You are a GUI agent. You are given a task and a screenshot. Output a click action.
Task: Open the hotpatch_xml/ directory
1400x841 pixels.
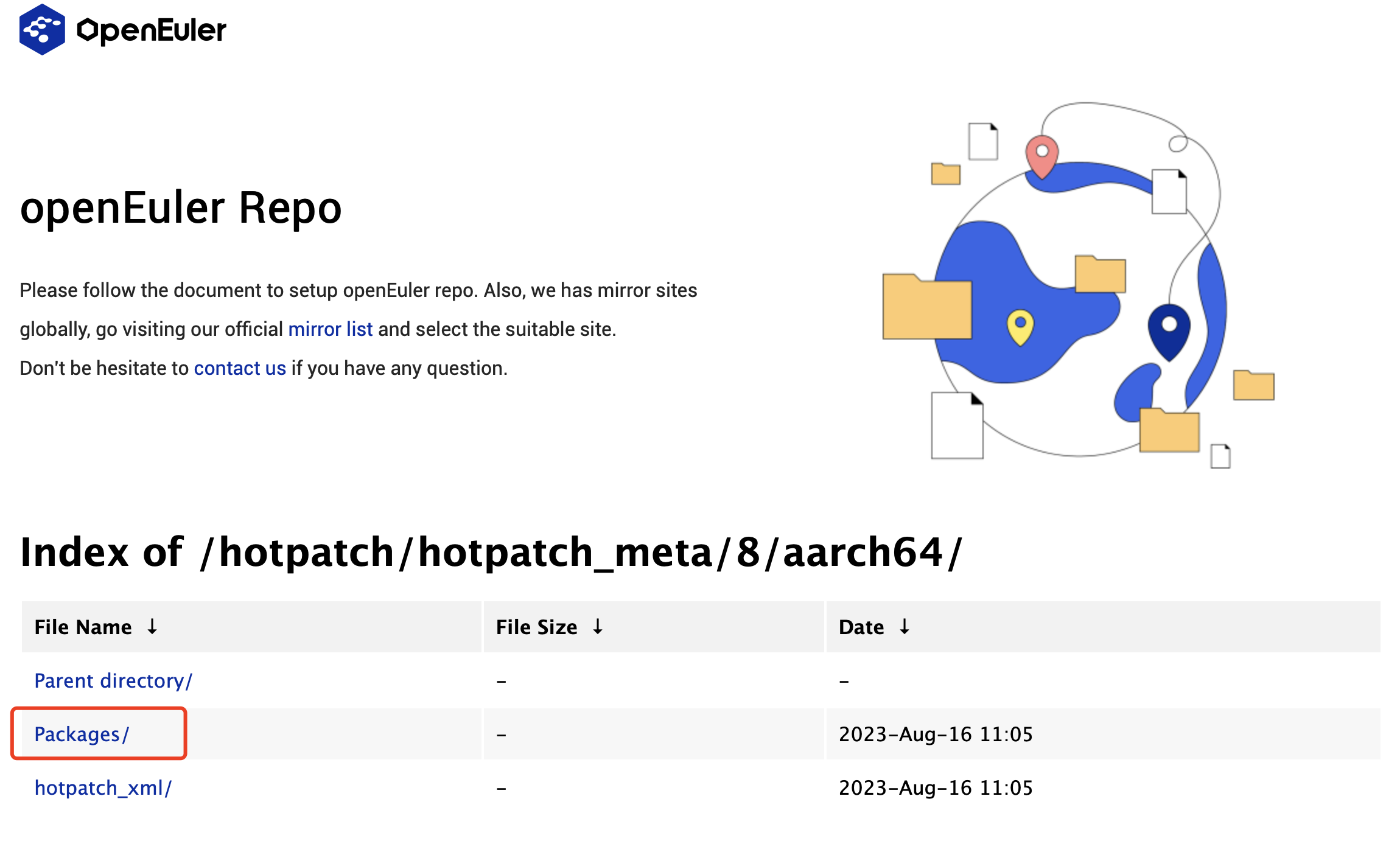coord(103,787)
